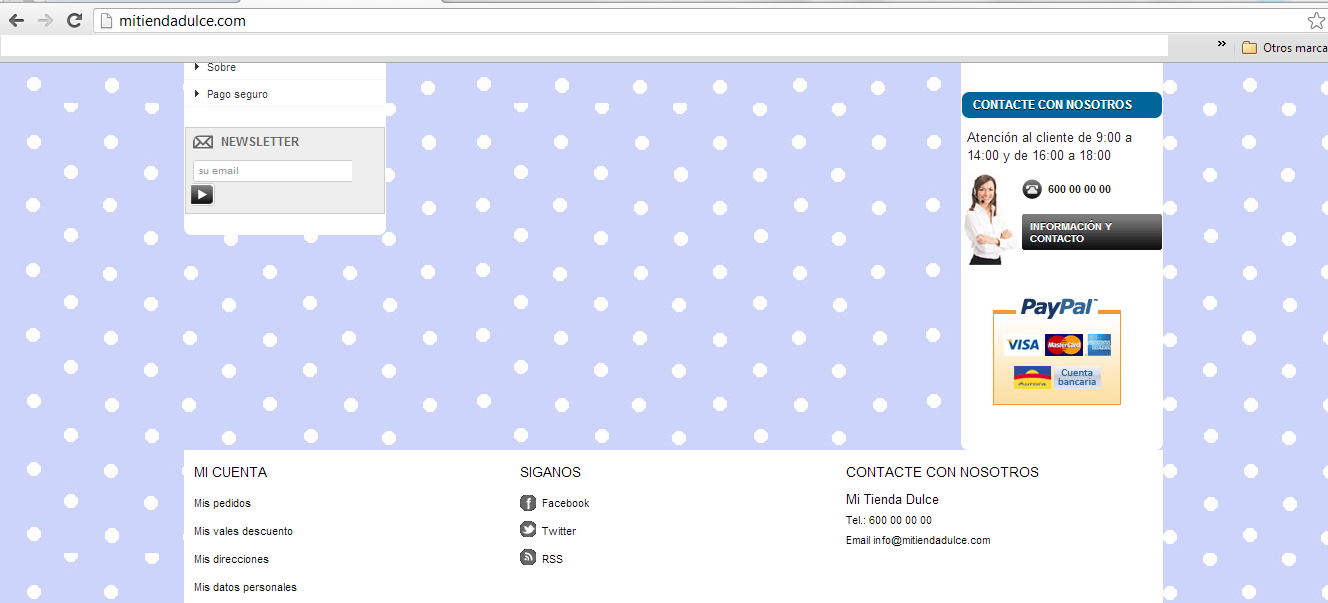Image resolution: width=1328 pixels, height=603 pixels.
Task: Click the Facebook icon under Siganos
Action: [528, 503]
